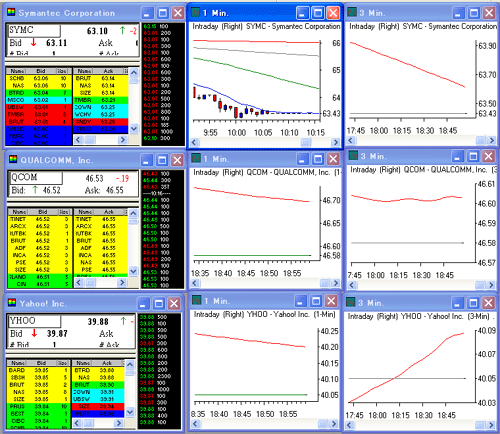Minimize the Symantec Corporation window

pyautogui.click(x=147, y=13)
